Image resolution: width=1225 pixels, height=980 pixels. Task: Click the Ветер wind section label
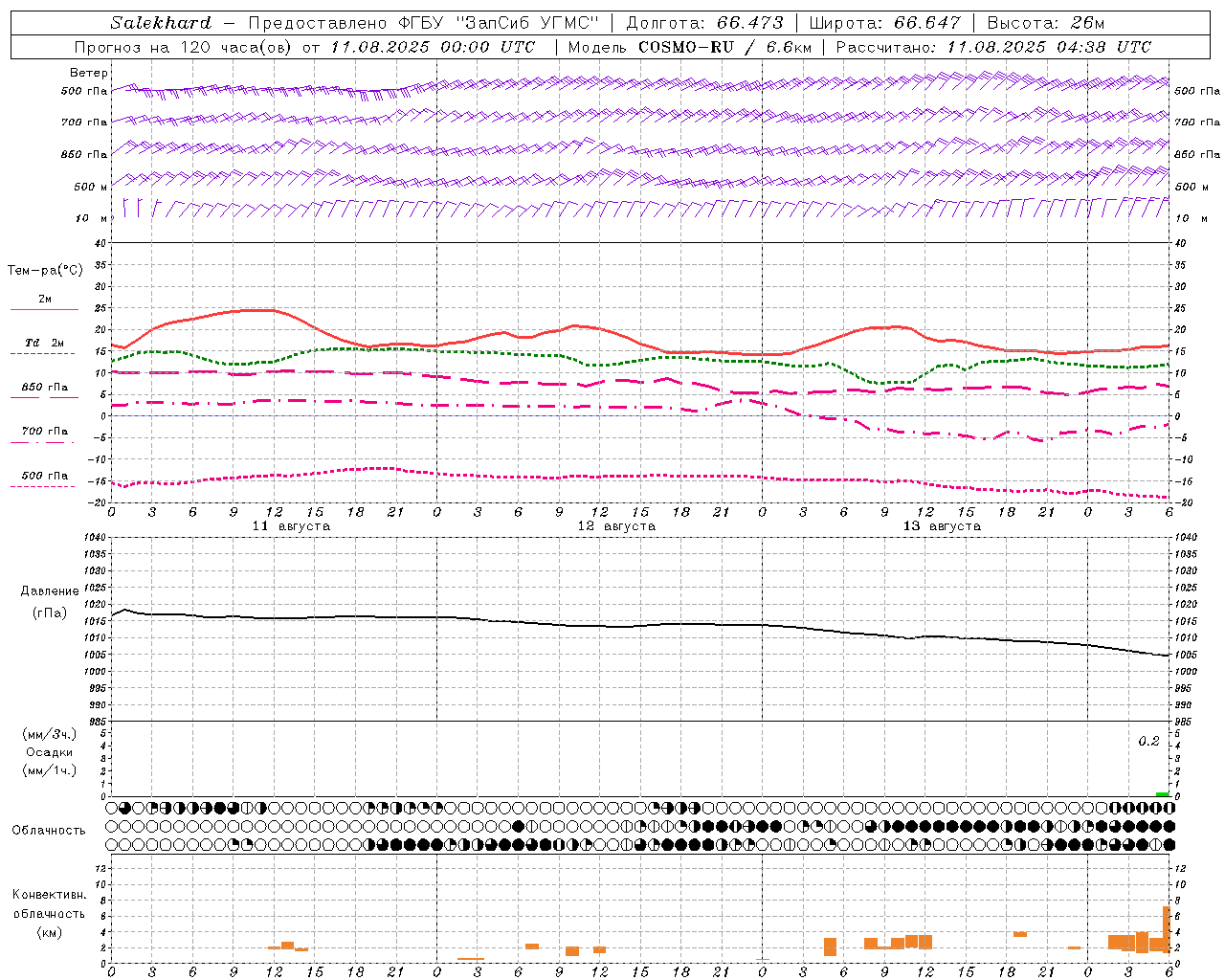(x=89, y=73)
